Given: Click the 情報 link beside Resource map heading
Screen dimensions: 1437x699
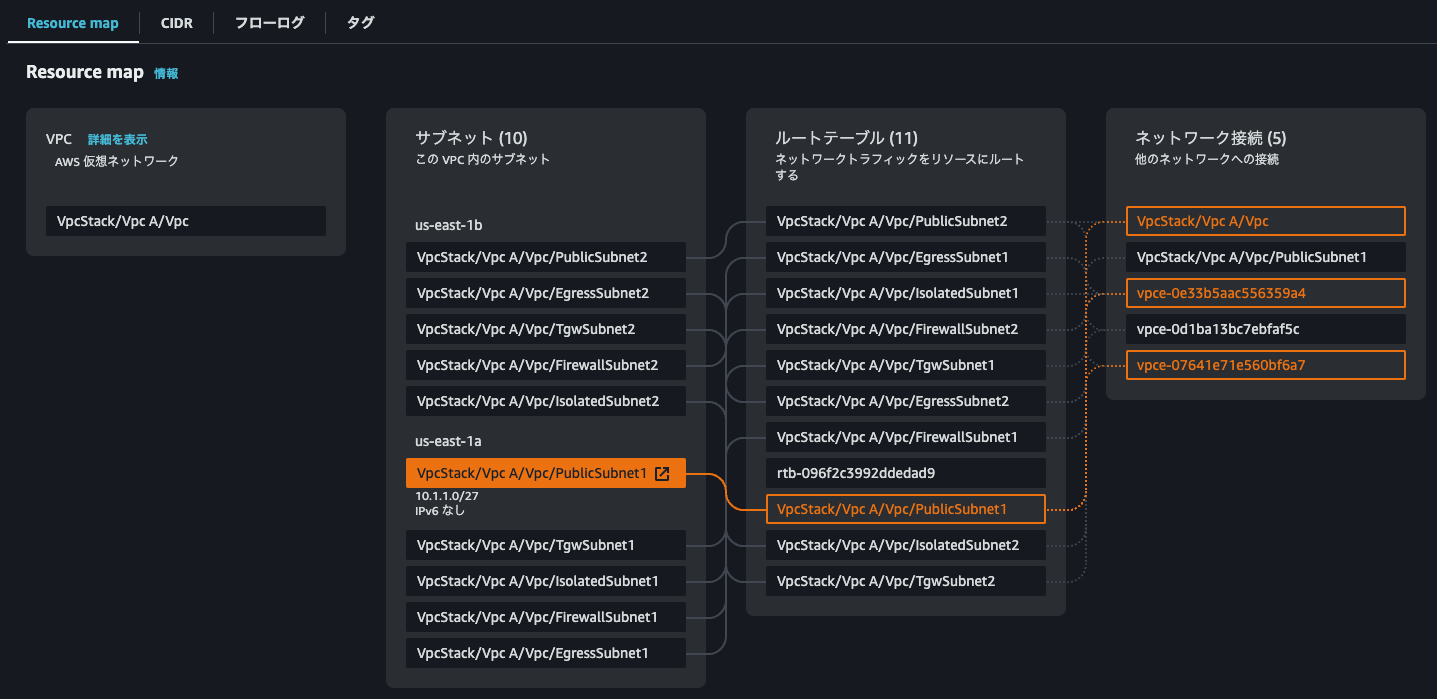Looking at the screenshot, I should [x=165, y=72].
